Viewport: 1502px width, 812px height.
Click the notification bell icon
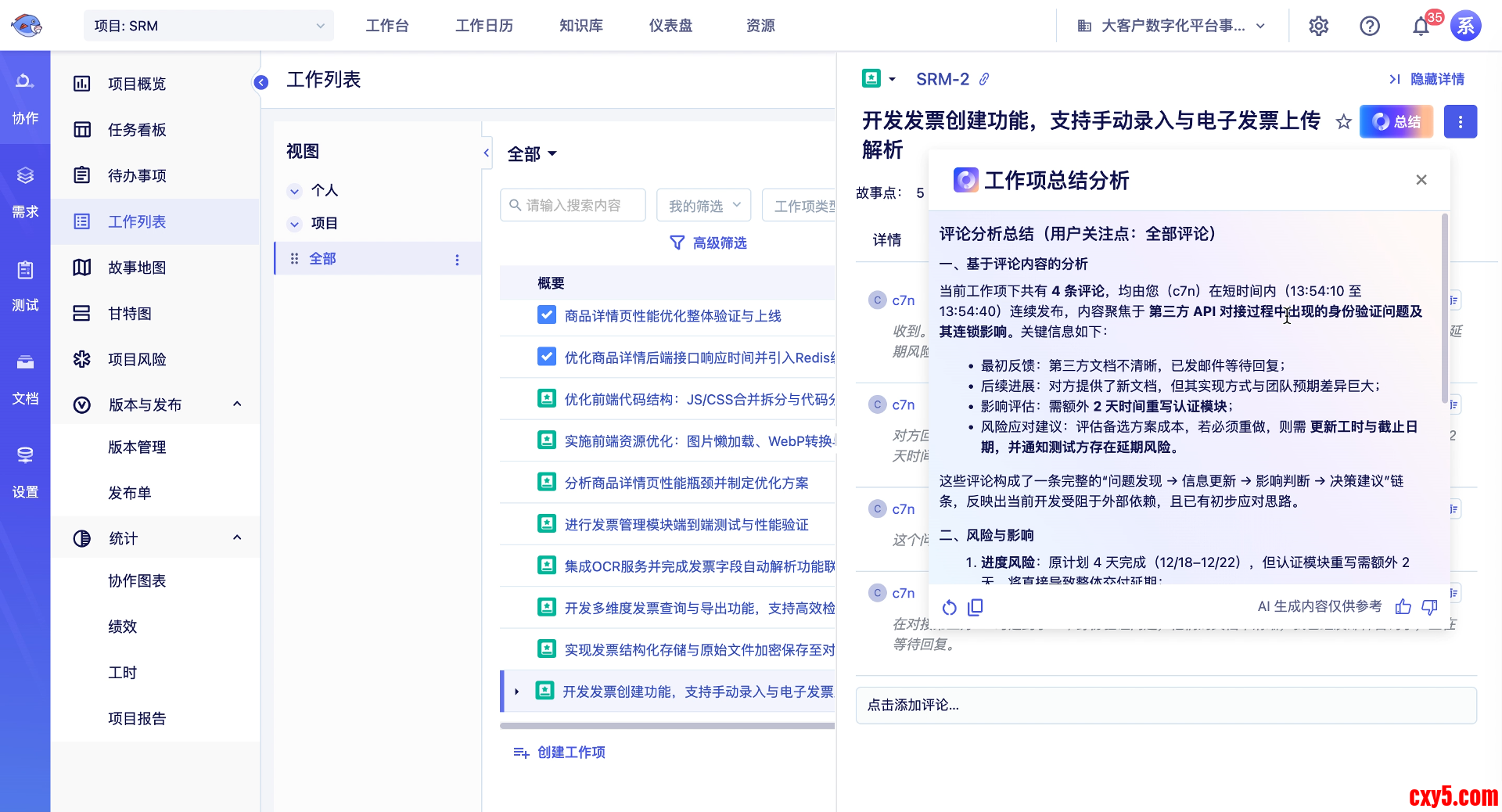(1421, 27)
